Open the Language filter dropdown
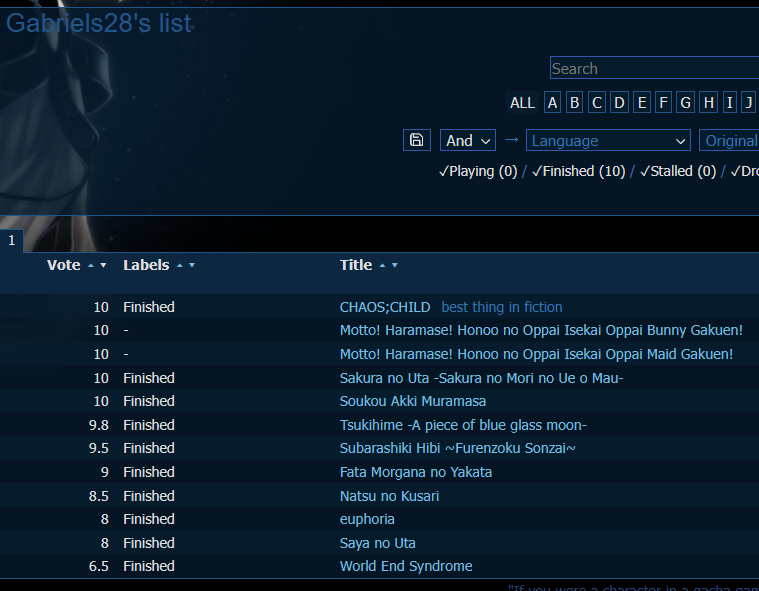Screen dimensions: 759x591 [608, 140]
